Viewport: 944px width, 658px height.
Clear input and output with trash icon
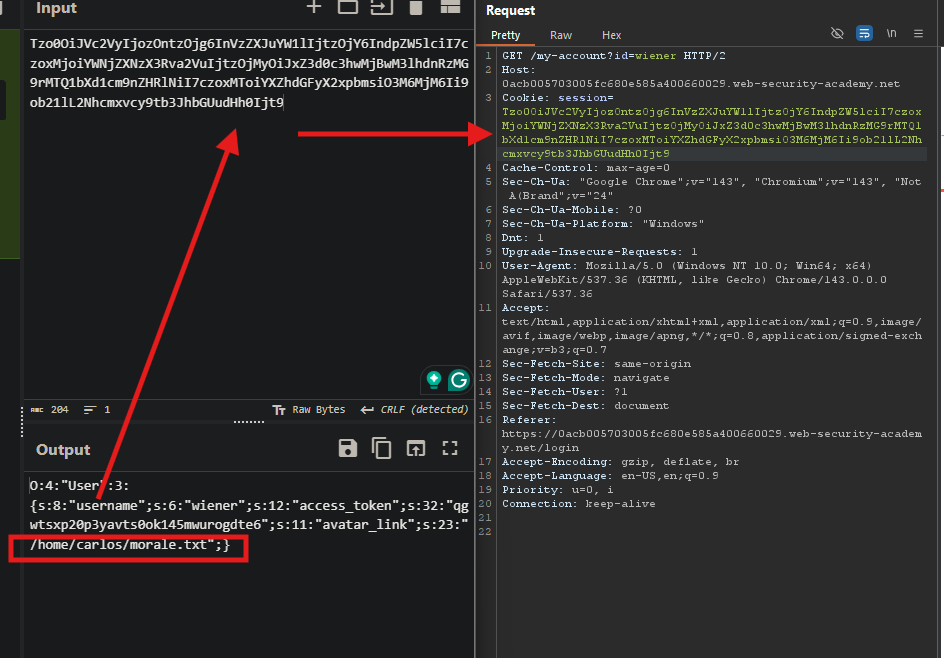pyautogui.click(x=415, y=7)
